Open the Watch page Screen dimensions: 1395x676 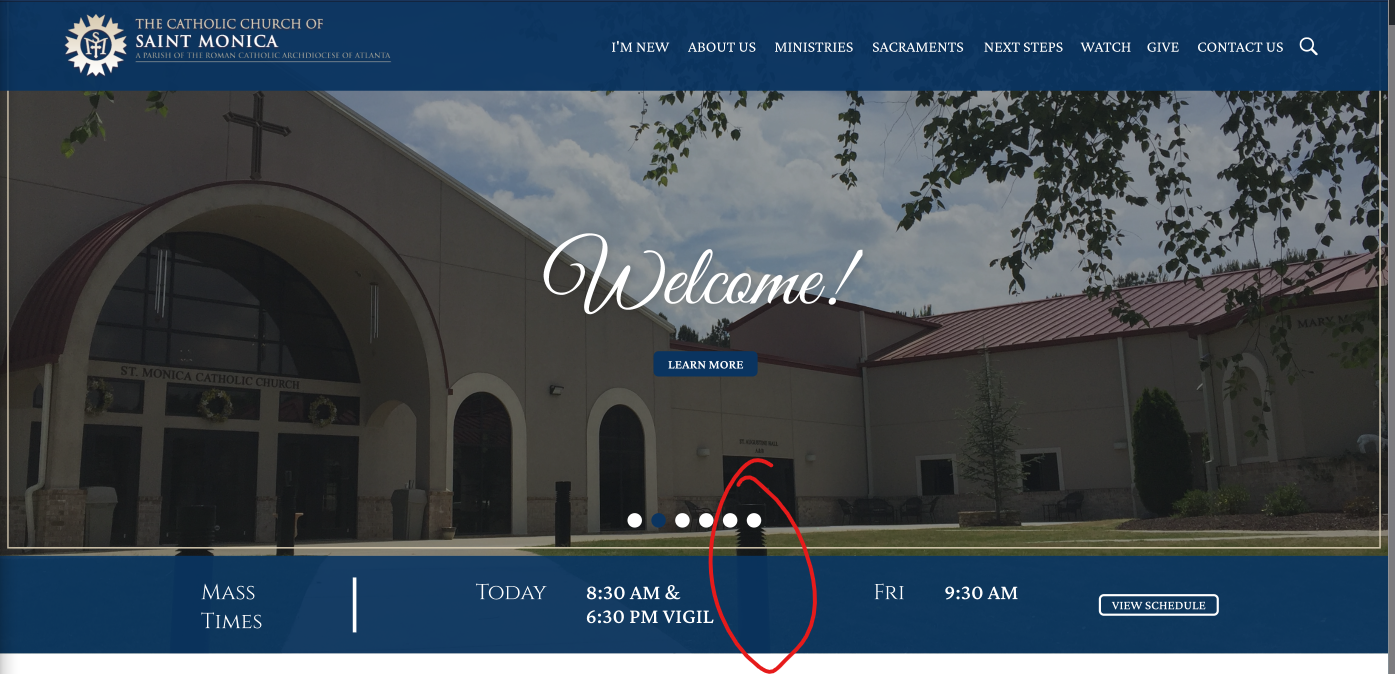point(1106,47)
